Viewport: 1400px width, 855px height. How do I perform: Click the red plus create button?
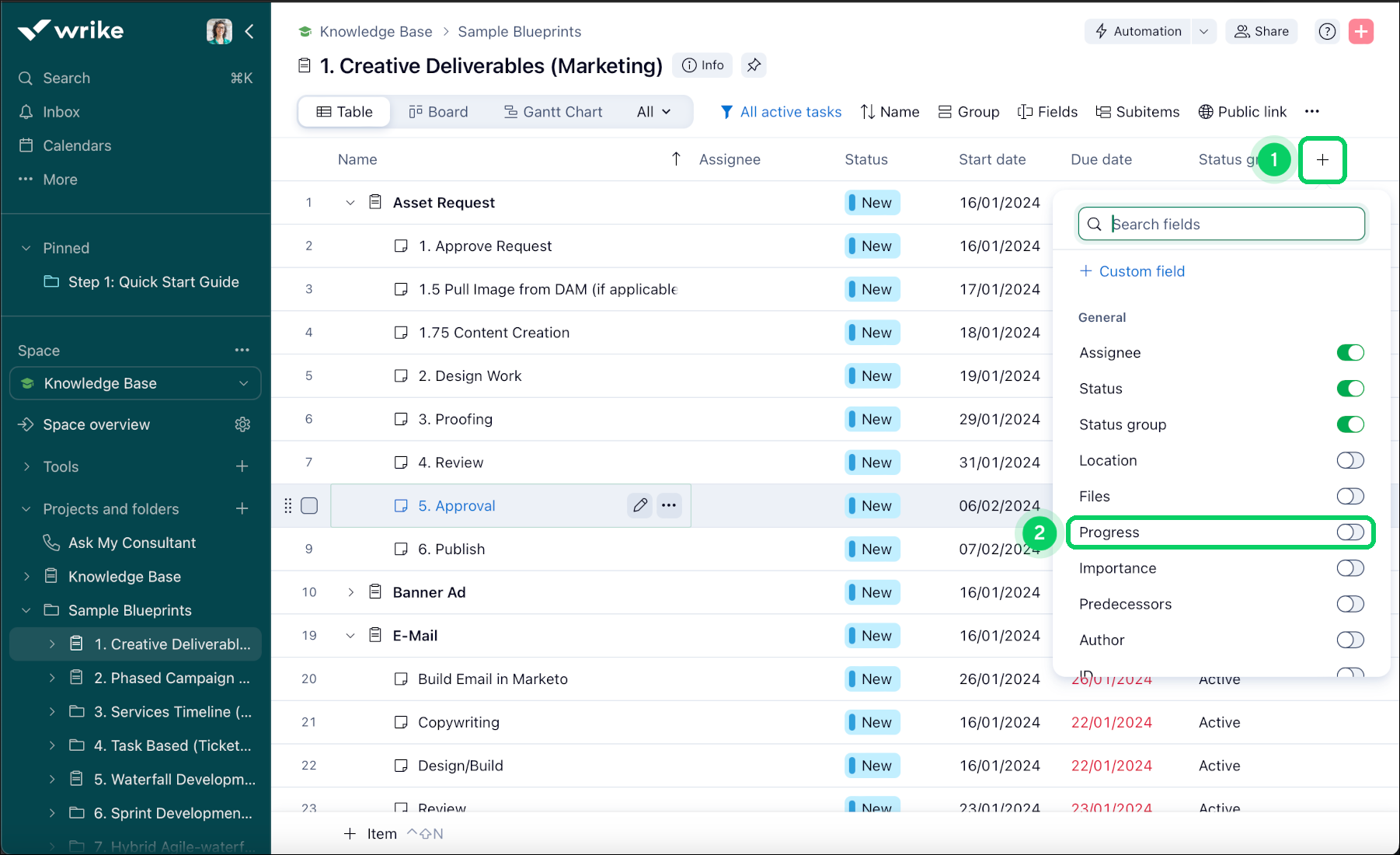tap(1360, 31)
